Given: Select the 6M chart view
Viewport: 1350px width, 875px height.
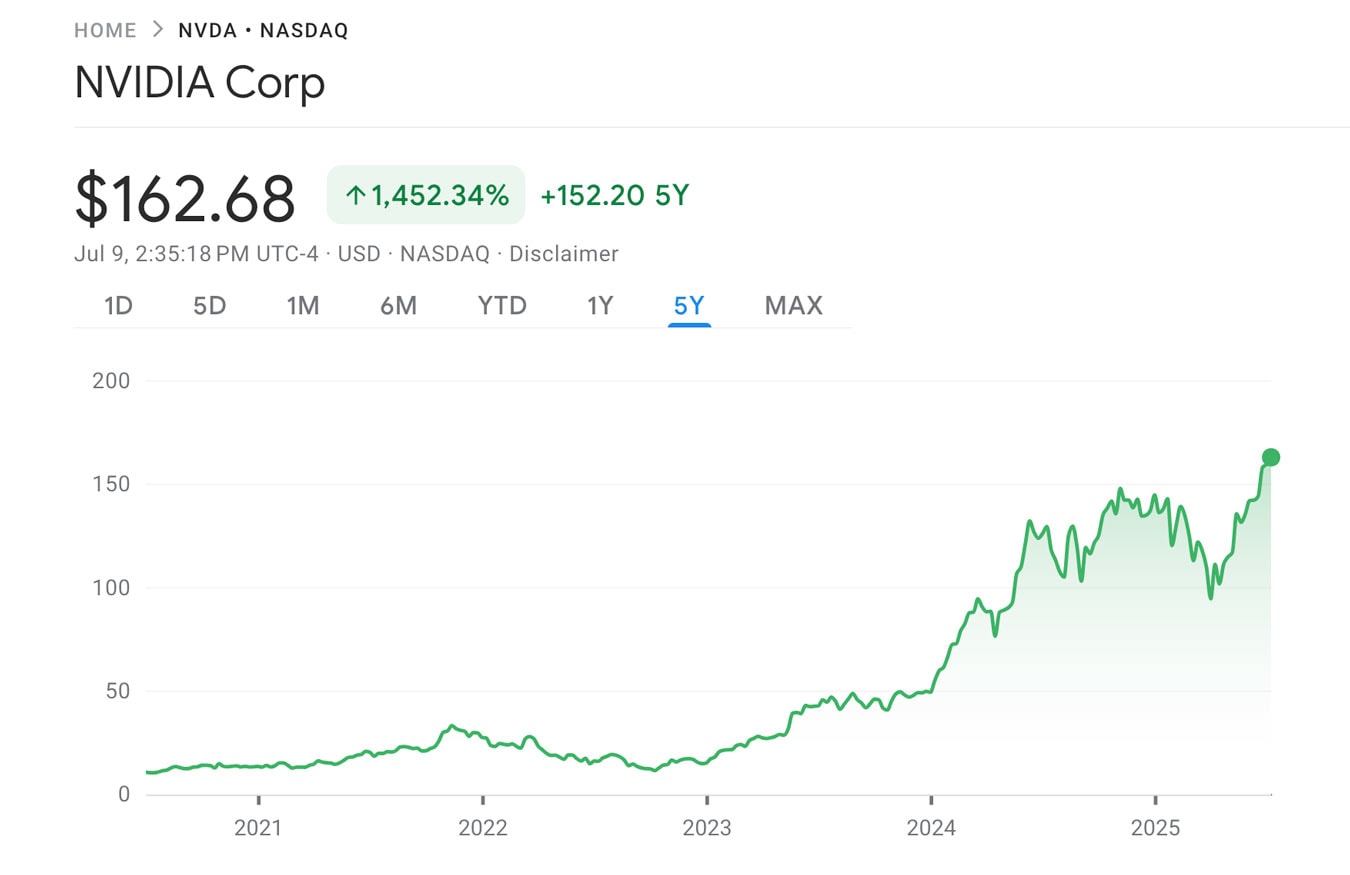Looking at the screenshot, I should click(x=399, y=306).
